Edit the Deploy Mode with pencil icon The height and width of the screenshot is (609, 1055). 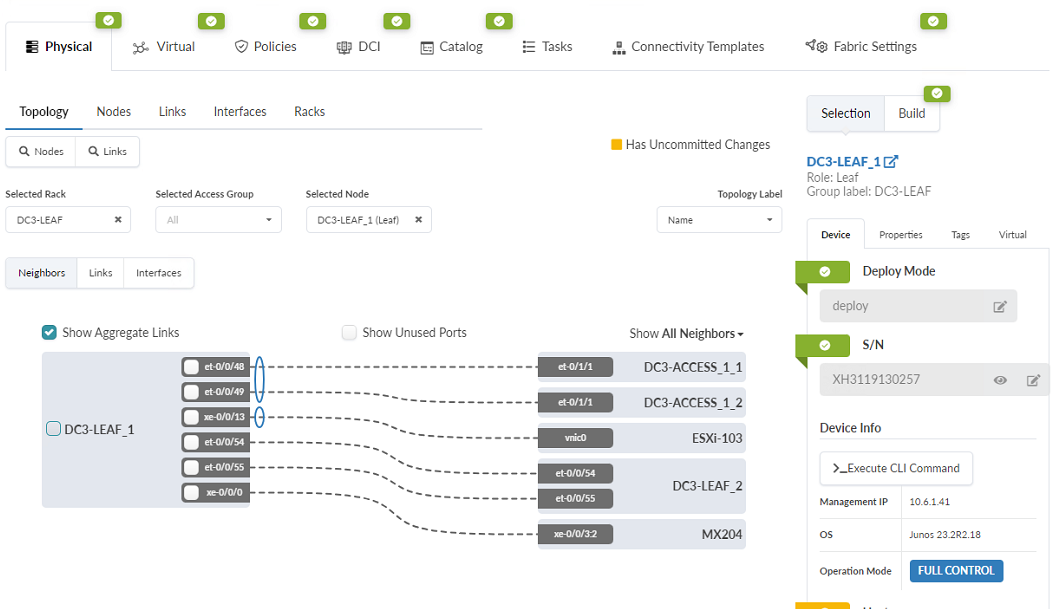click(999, 307)
